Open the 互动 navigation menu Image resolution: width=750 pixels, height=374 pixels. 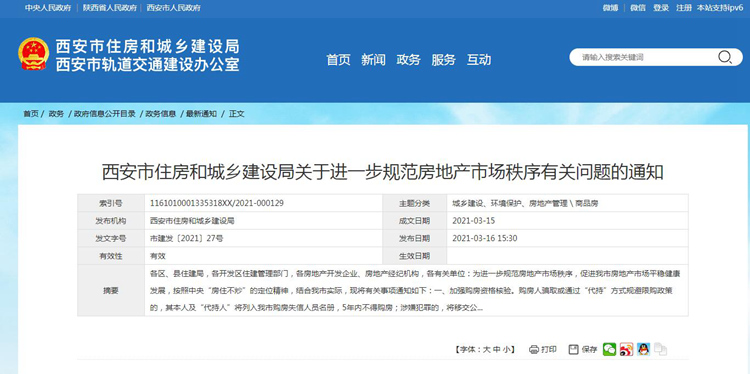[479, 60]
